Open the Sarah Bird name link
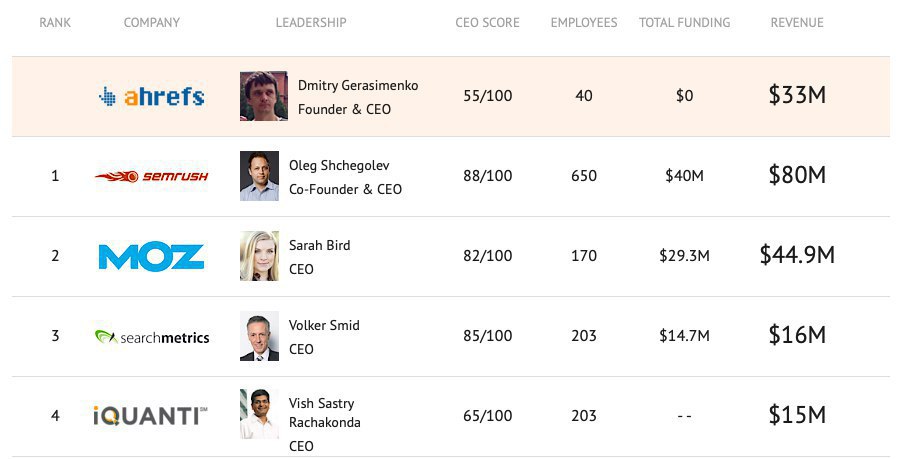The image size is (904, 459). [319, 245]
